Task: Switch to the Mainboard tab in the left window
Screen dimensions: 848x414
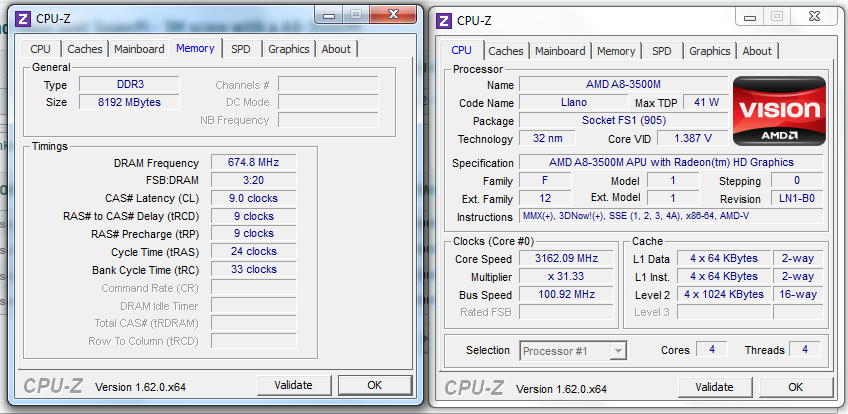Action: tap(139, 49)
